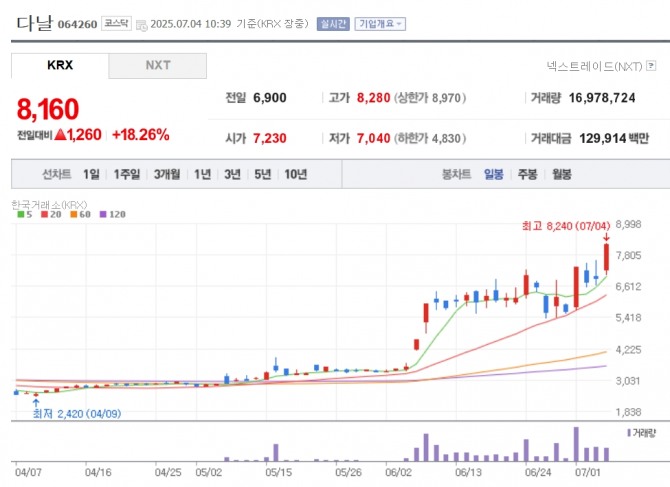This screenshot has height=487, width=670.
Task: Select the 주봉 weekly candle chart
Action: 527,174
